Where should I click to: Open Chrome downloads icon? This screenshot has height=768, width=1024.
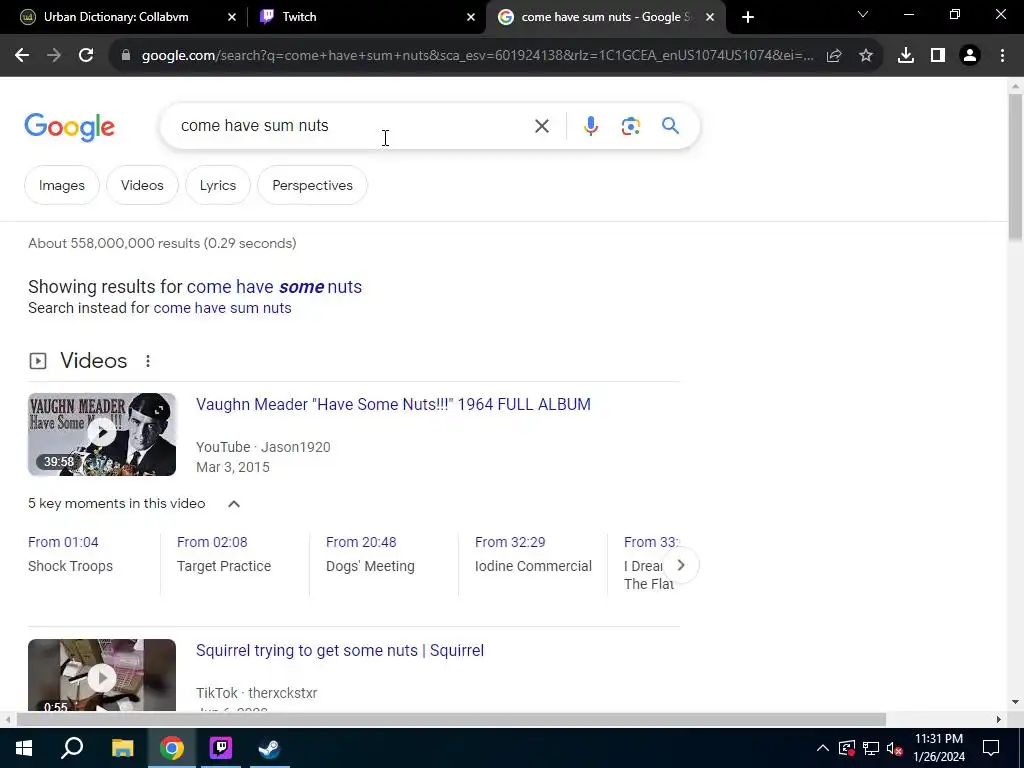[906, 56]
